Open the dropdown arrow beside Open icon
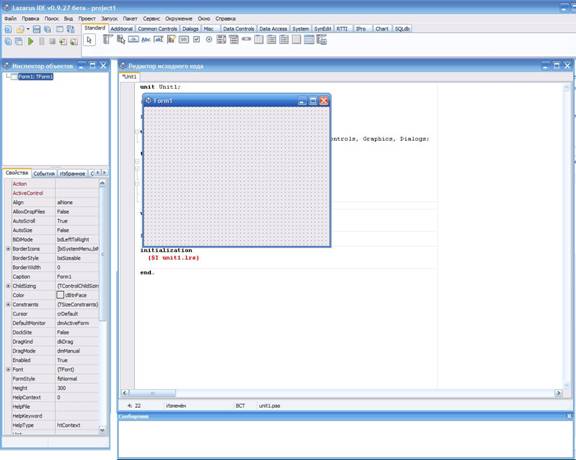Screen dimensions: 576x460 pyautogui.click(x=28, y=29)
